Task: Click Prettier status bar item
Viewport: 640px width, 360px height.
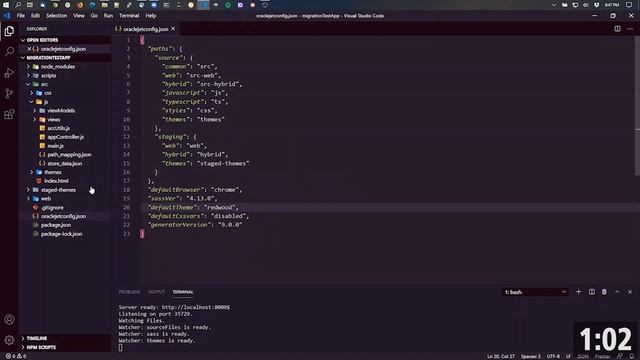Action: [x=602, y=356]
